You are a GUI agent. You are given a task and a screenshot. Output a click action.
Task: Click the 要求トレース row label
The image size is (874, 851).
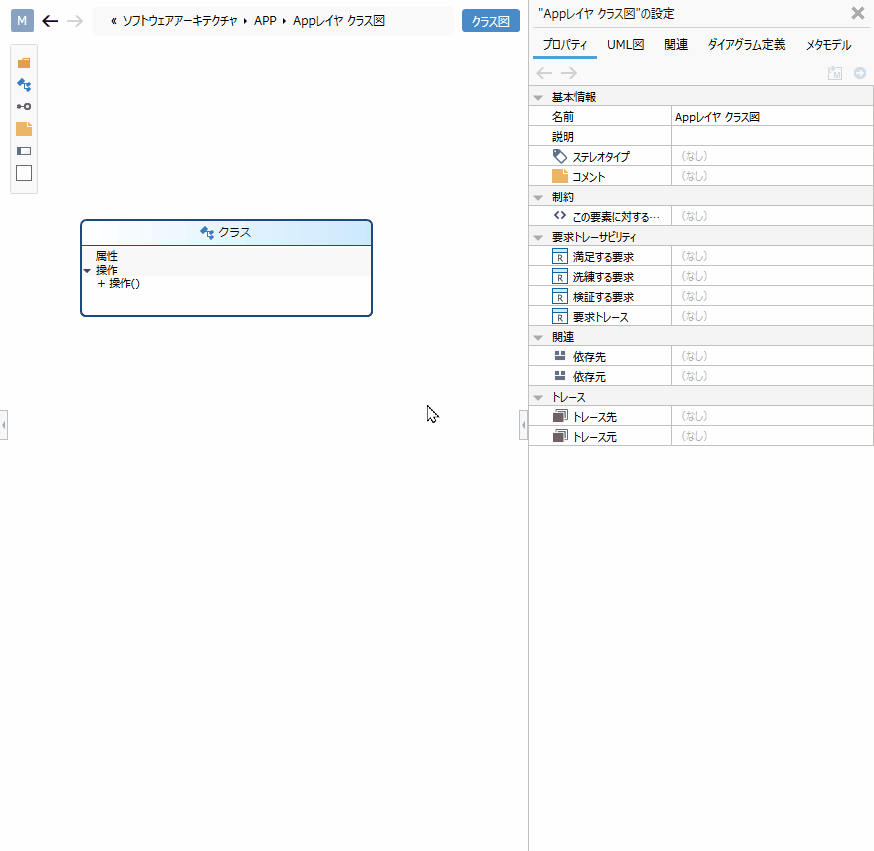(600, 317)
